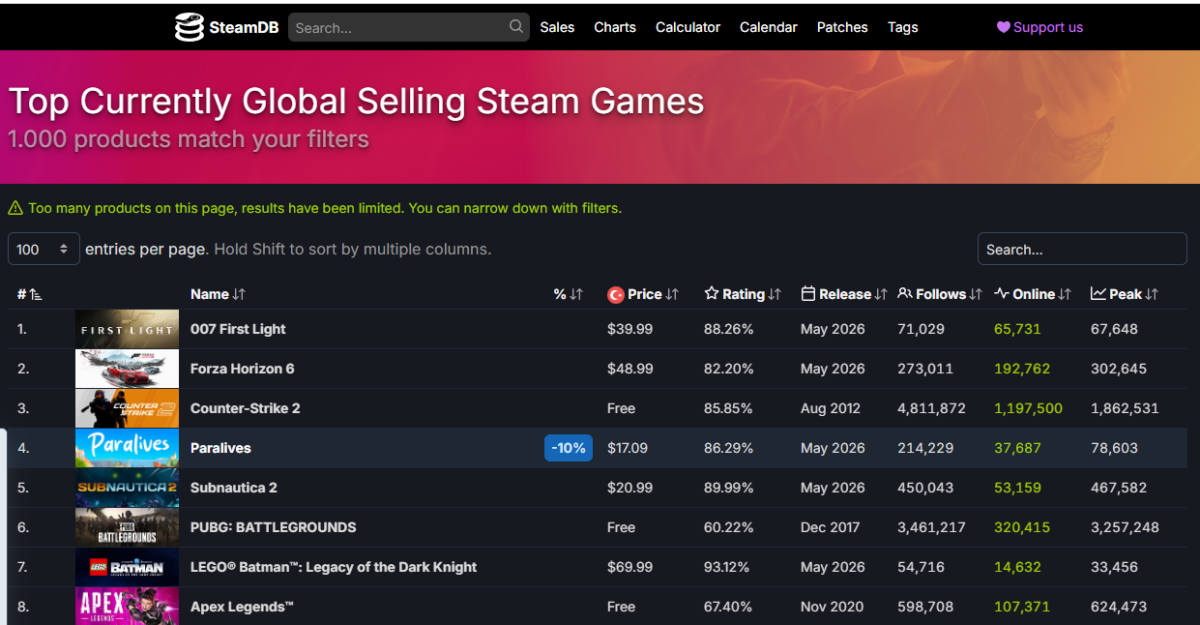Image resolution: width=1200 pixels, height=625 pixels.
Task: Open the 007 First Light thumbnail
Action: pyautogui.click(x=127, y=329)
